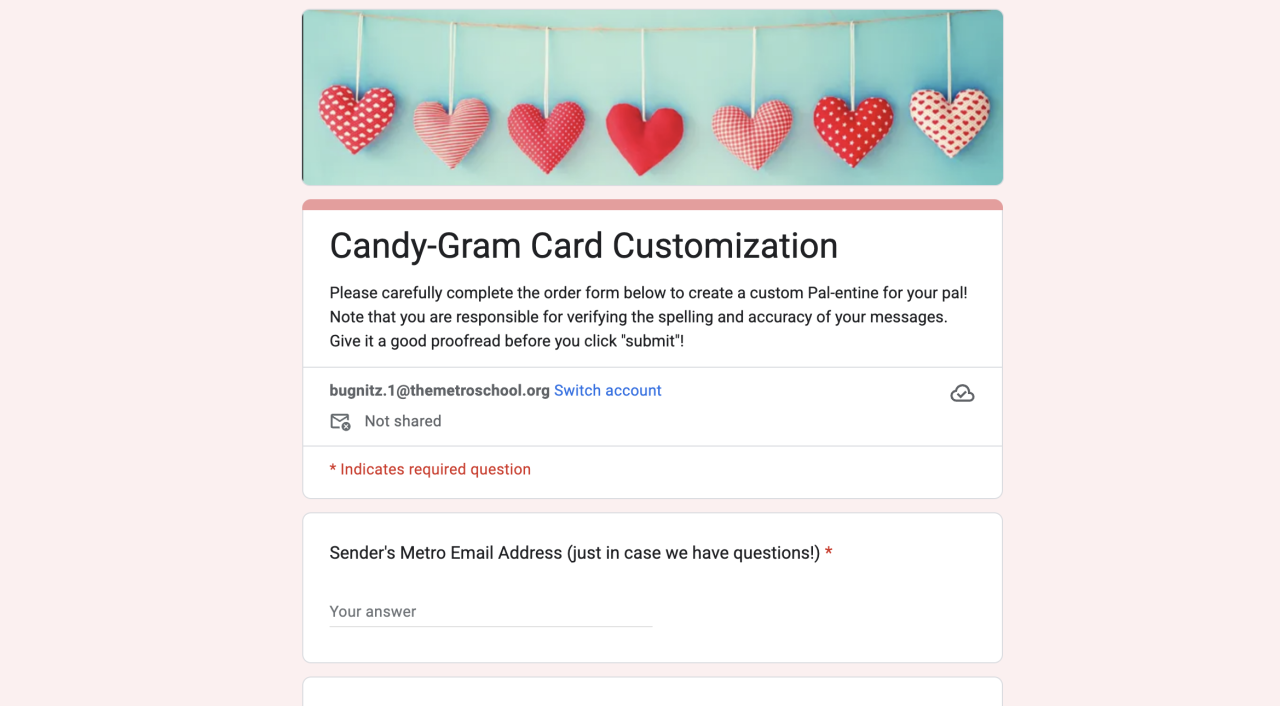1280x706 pixels.
Task: Click the Switch account link
Action: (607, 391)
